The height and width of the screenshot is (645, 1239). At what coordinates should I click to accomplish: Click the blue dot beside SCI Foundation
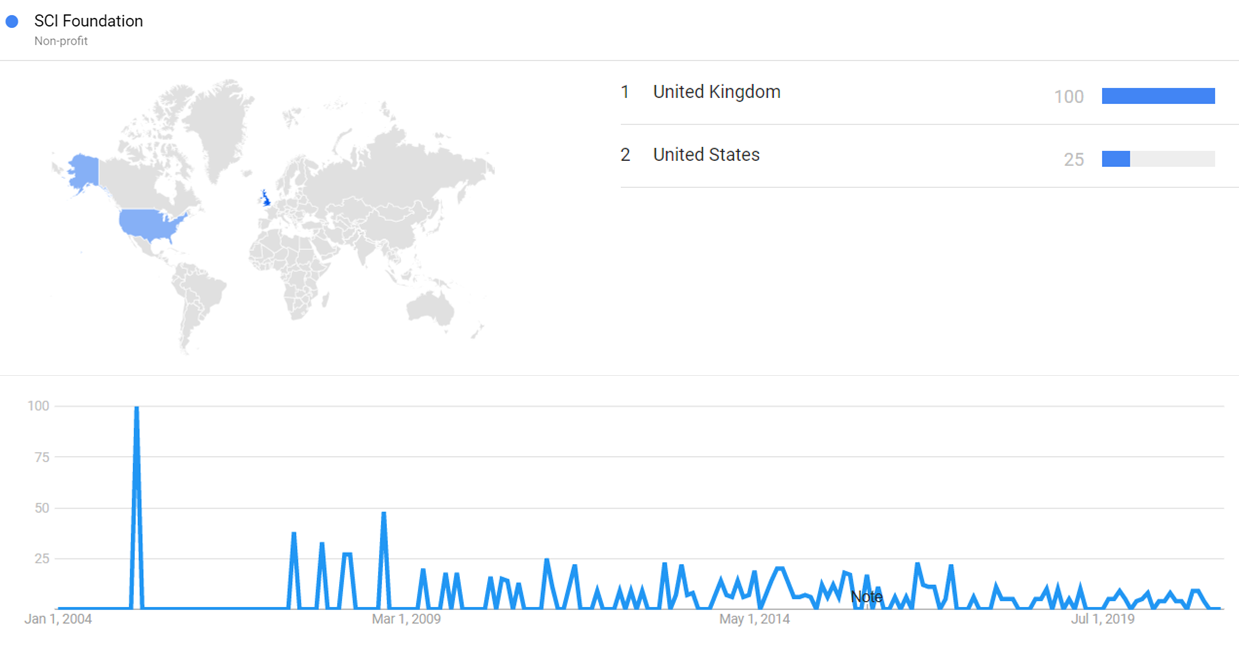click(12, 21)
